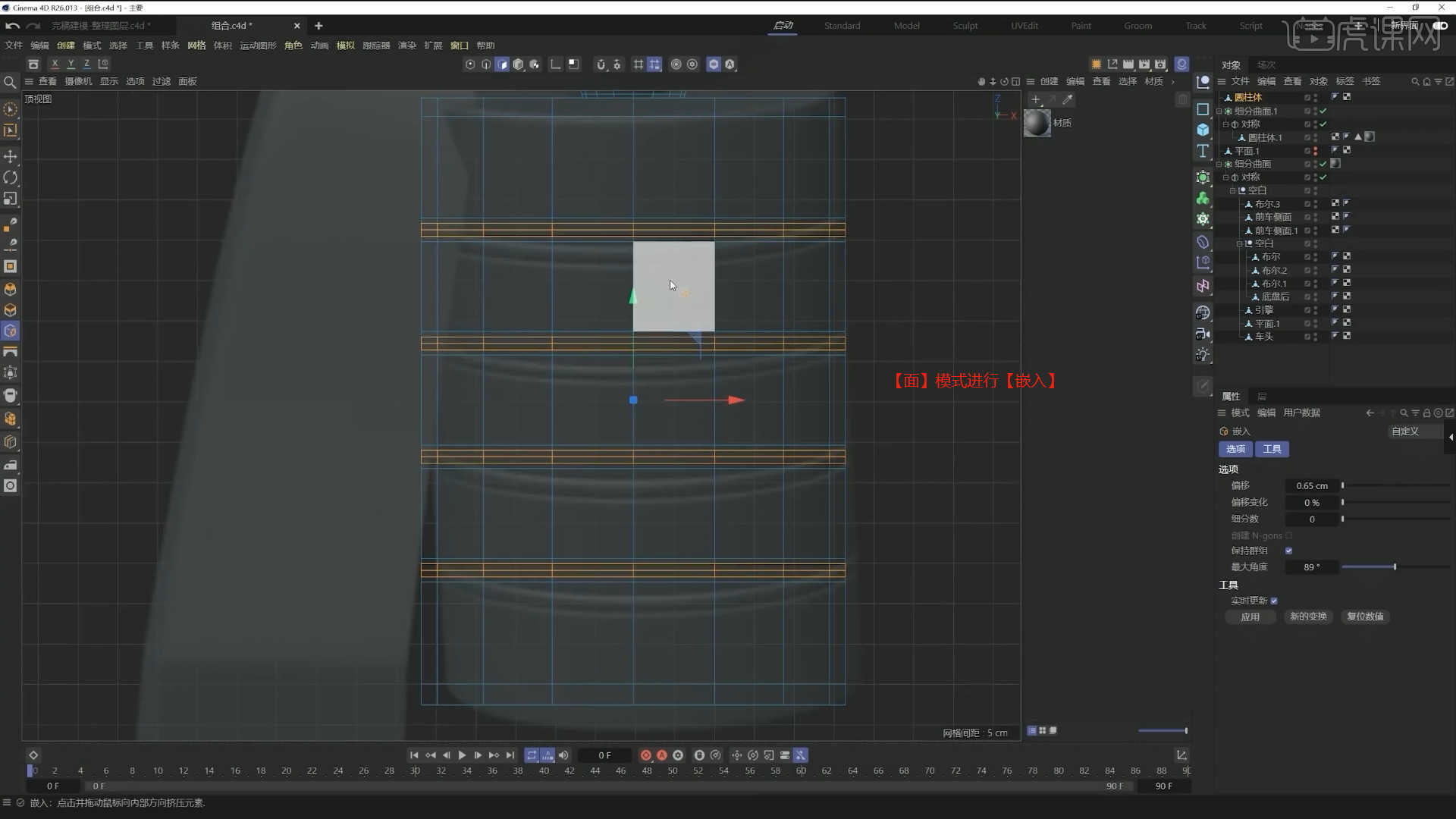
Task: Click the Cube primitive icon
Action: pyautogui.click(x=1203, y=130)
